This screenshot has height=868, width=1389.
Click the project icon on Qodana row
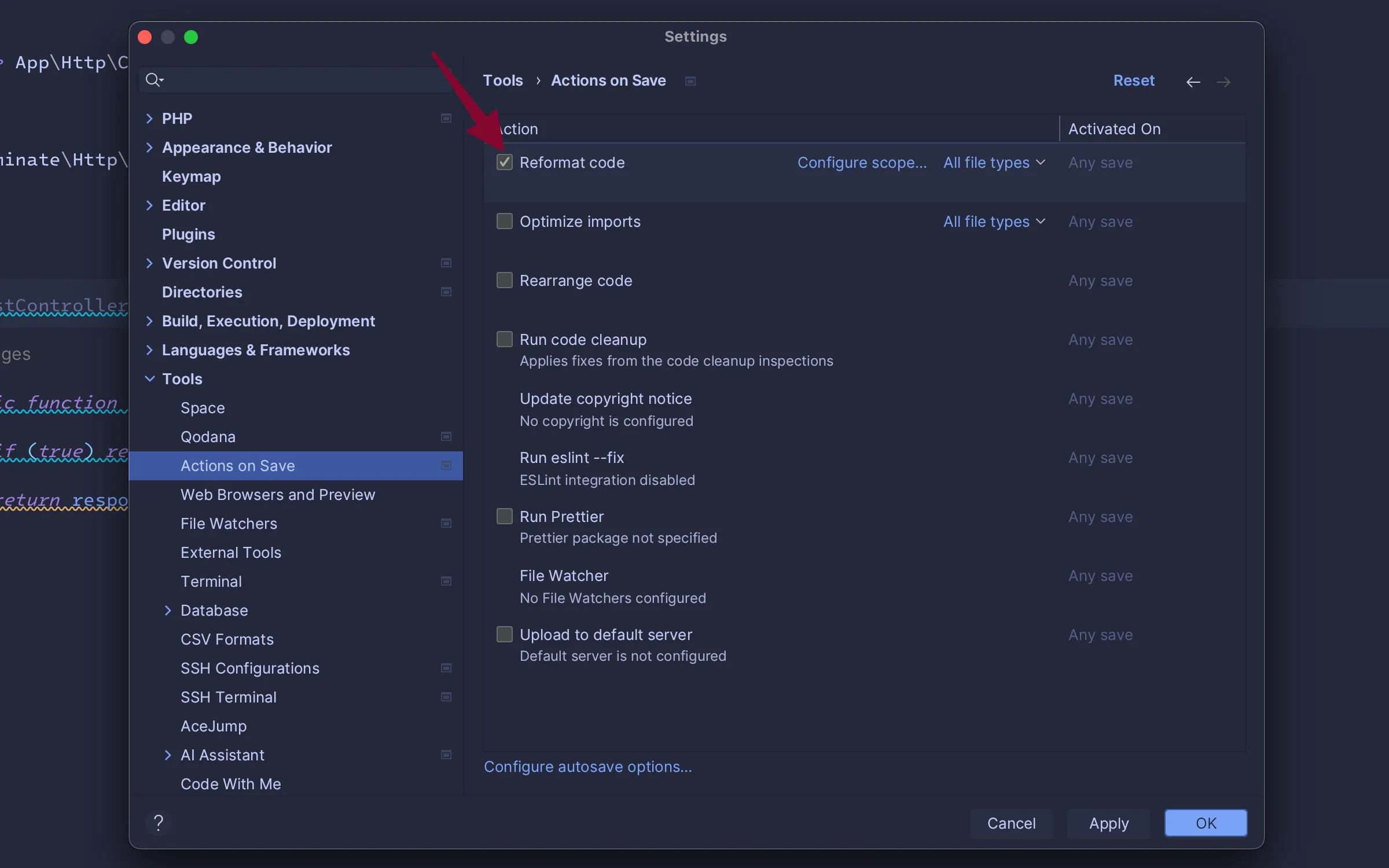(x=446, y=437)
